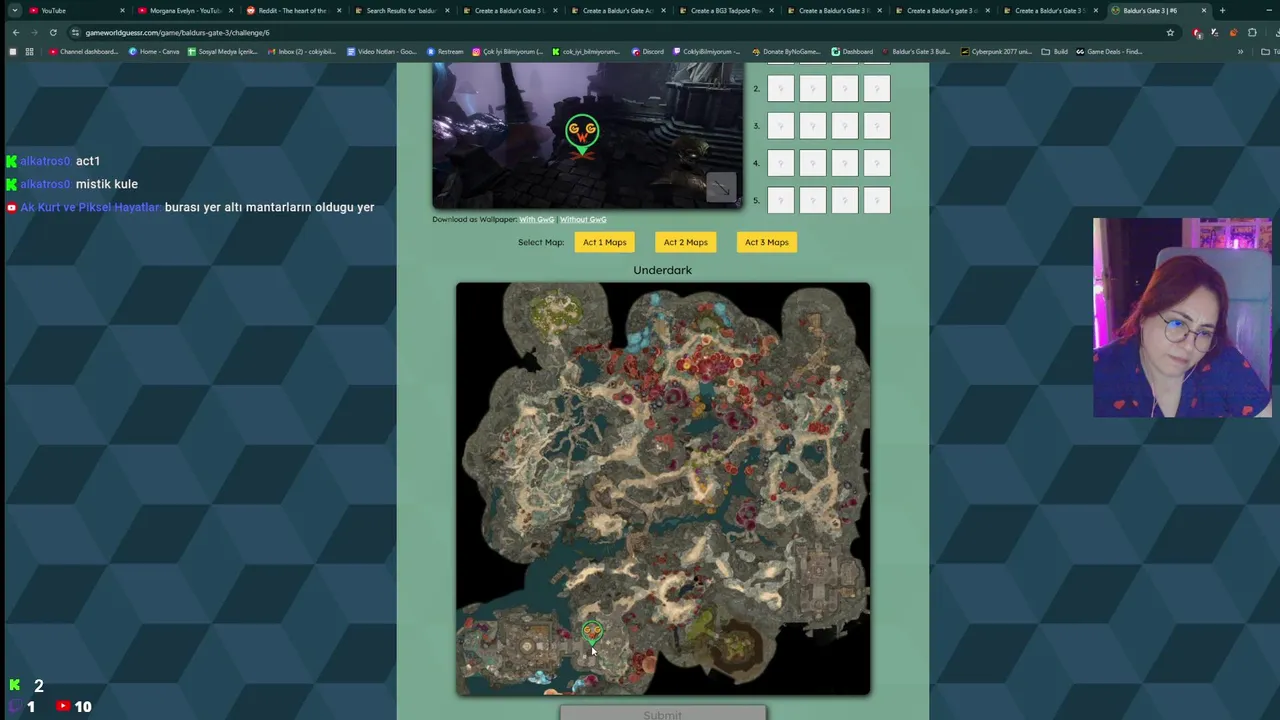
Task: Open the tab search dropdown arrow
Action: click(x=14, y=10)
